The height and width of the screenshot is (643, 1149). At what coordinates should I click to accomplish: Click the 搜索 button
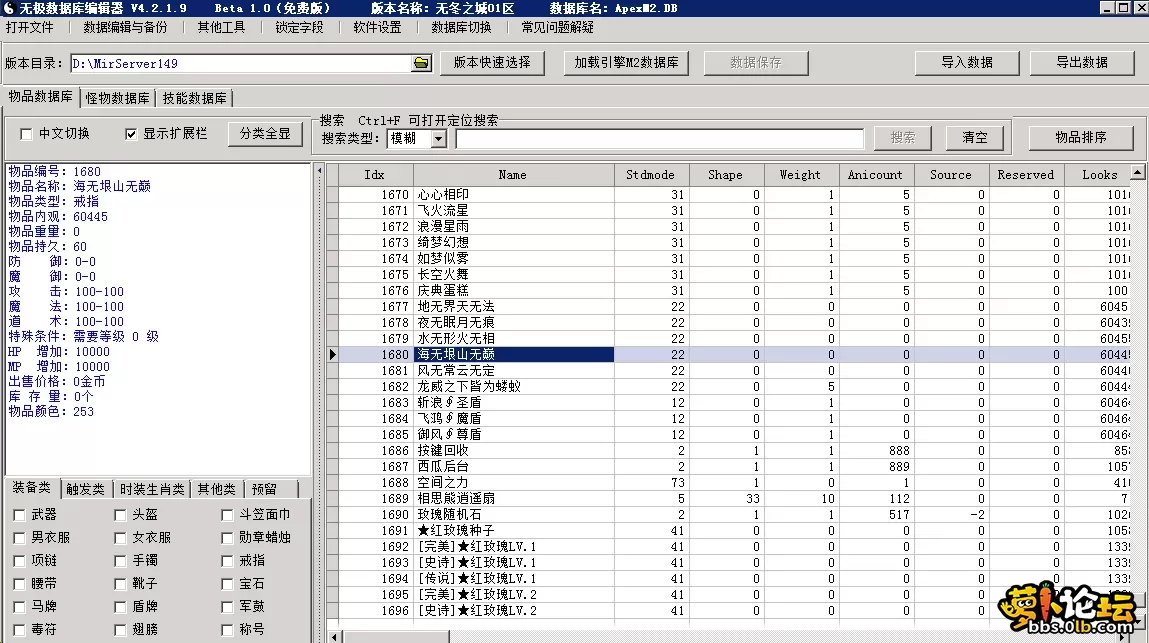click(903, 138)
